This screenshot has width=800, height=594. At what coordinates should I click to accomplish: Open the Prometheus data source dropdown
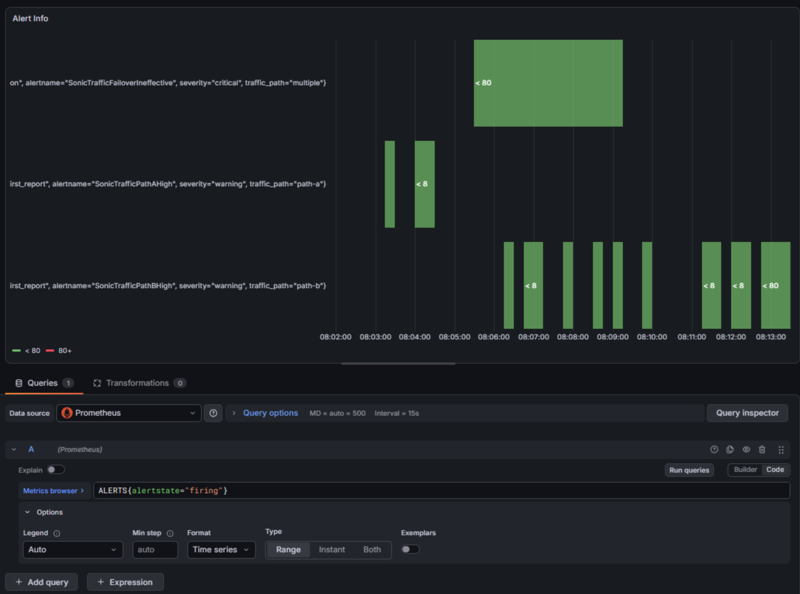click(129, 413)
